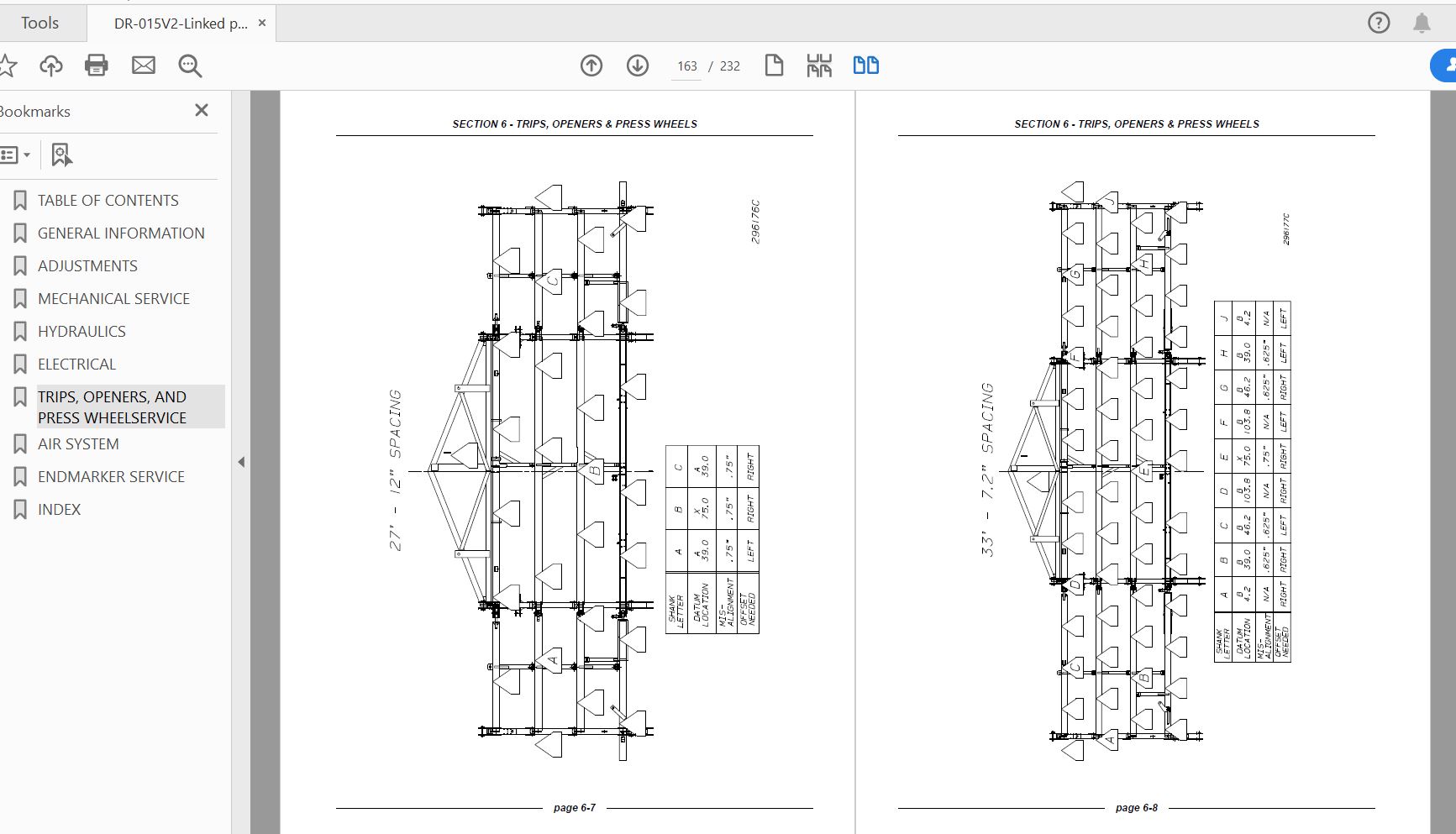The width and height of the screenshot is (1456, 834).
Task: Open bookmark options dropdown menu
Action: tap(15, 155)
